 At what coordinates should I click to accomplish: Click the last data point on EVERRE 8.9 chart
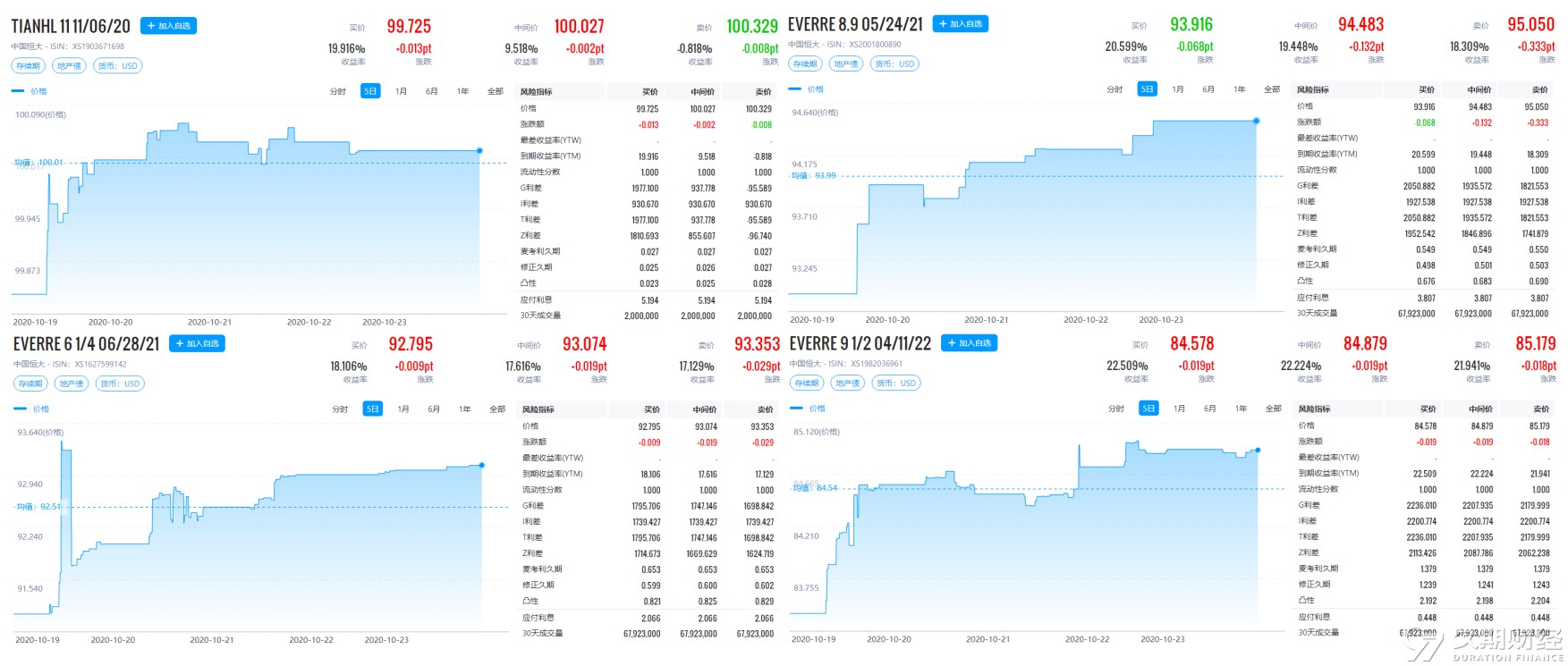point(1257,121)
